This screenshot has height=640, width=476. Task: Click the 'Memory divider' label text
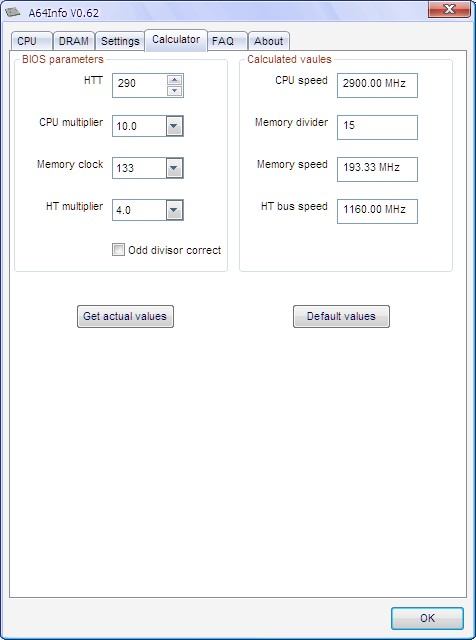coord(291,122)
